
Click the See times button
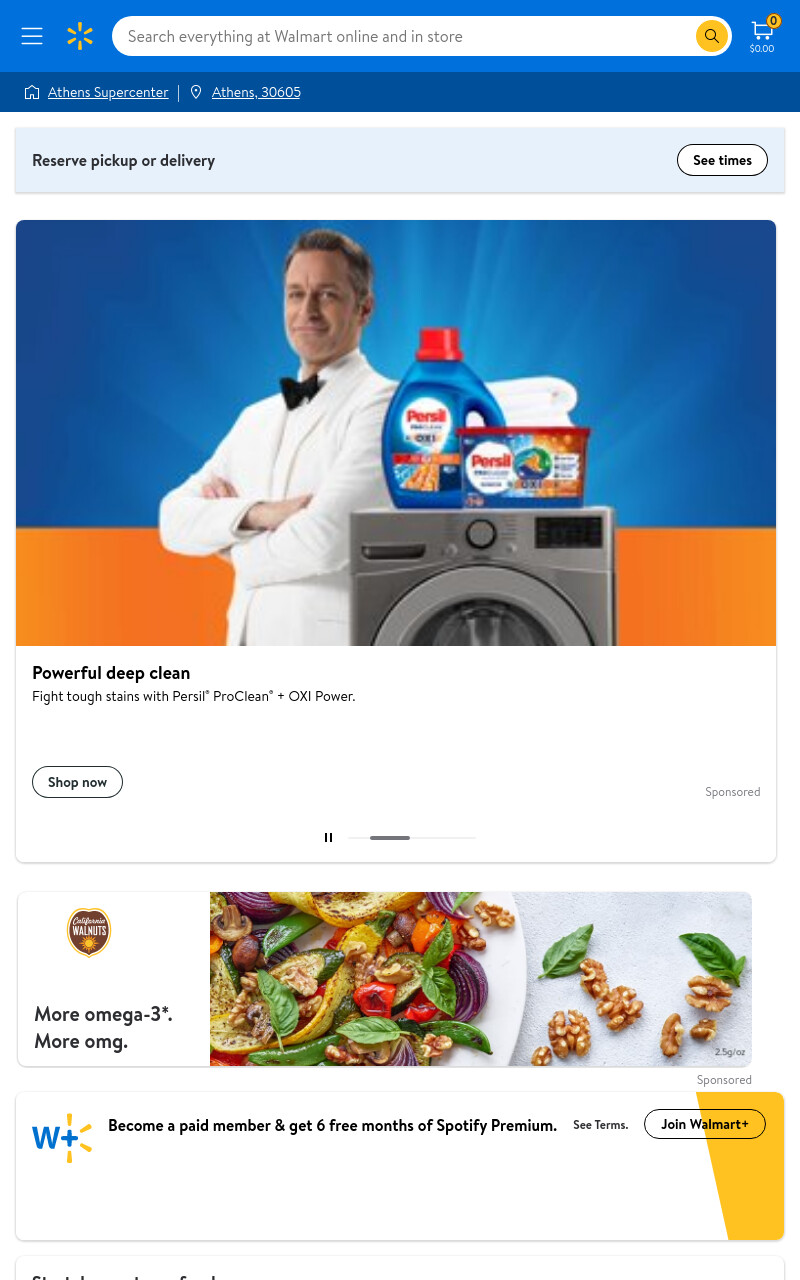tap(722, 160)
